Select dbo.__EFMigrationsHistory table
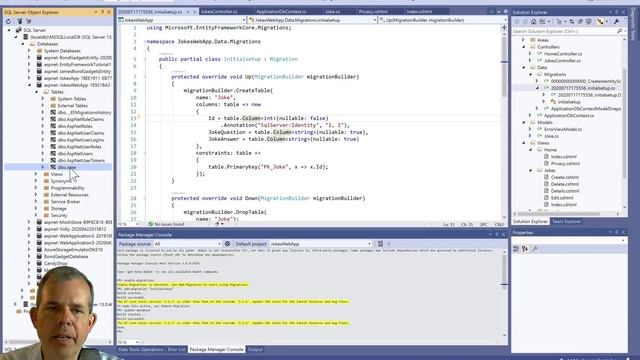The image size is (640, 360). 84,112
